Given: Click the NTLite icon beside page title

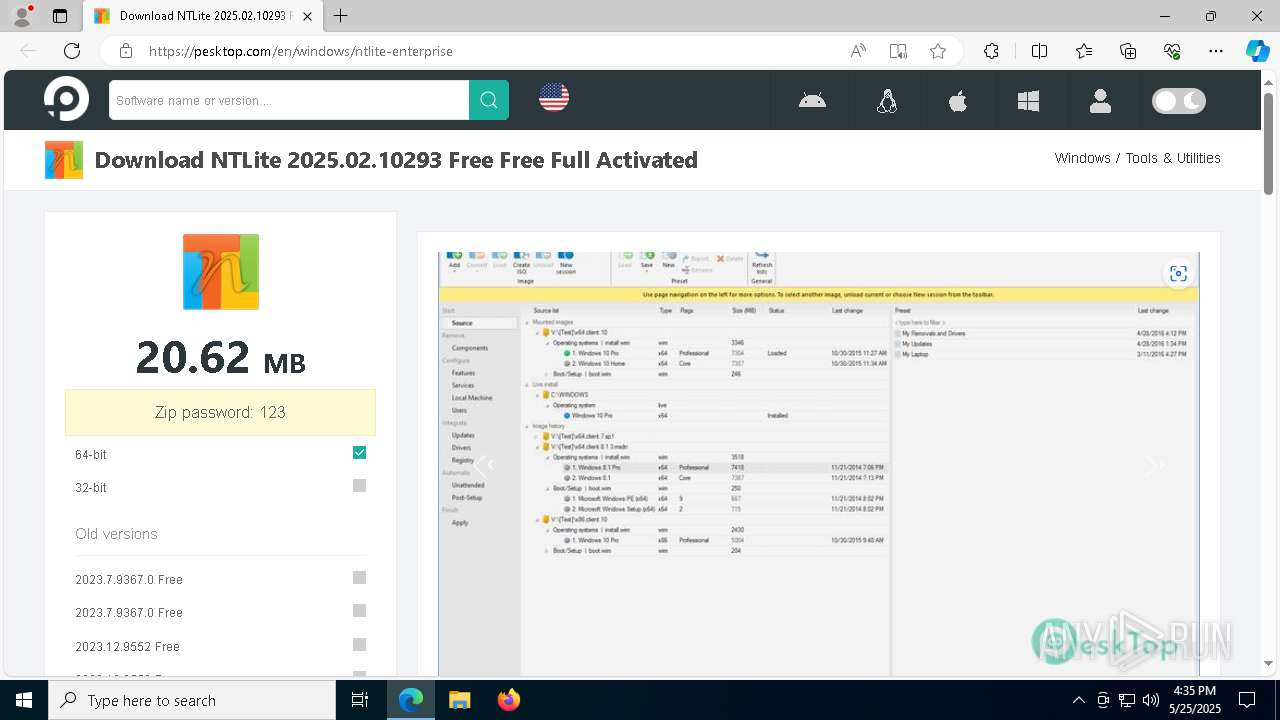Looking at the screenshot, I should [64, 160].
